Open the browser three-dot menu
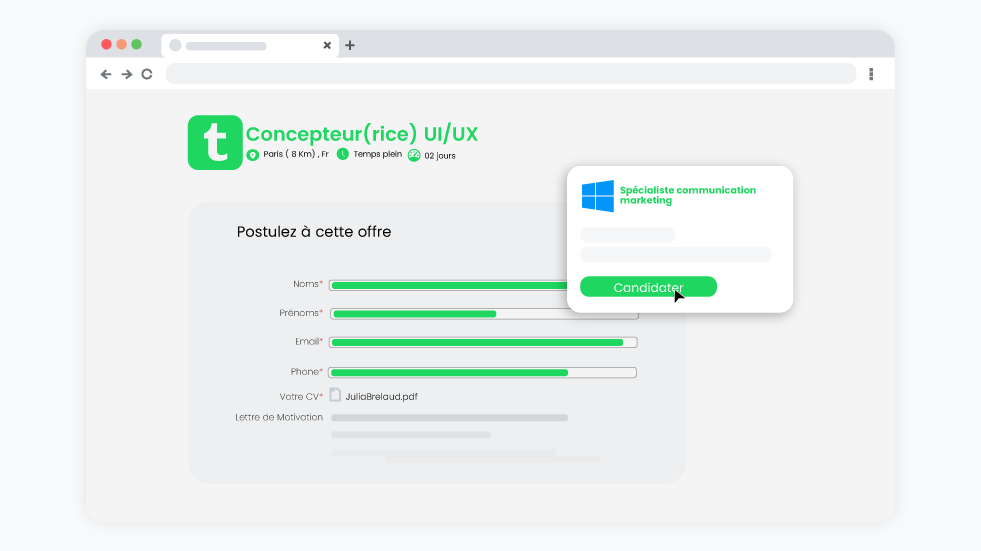This screenshot has width=981, height=551. 871,74
